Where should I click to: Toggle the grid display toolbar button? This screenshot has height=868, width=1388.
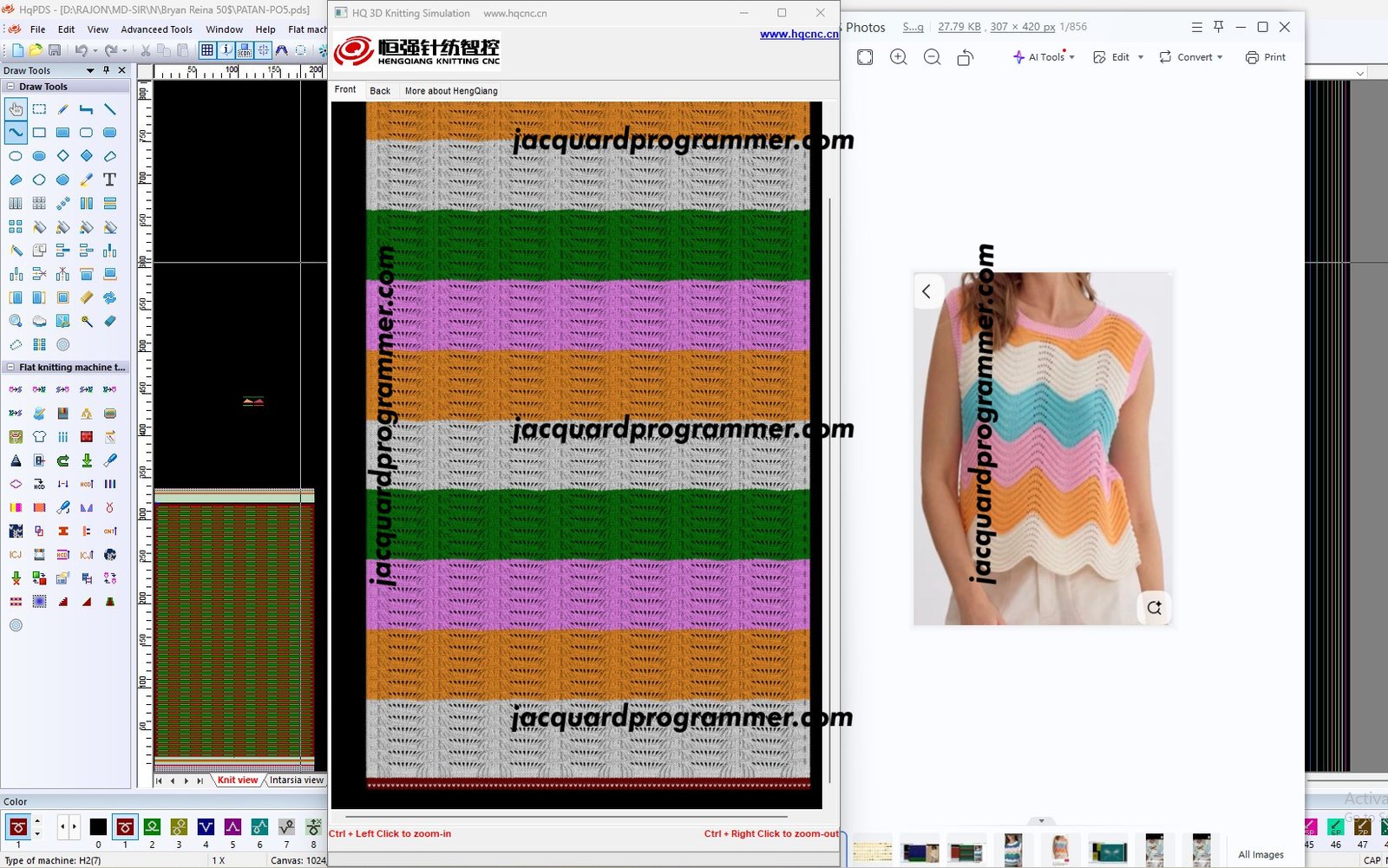click(206, 50)
